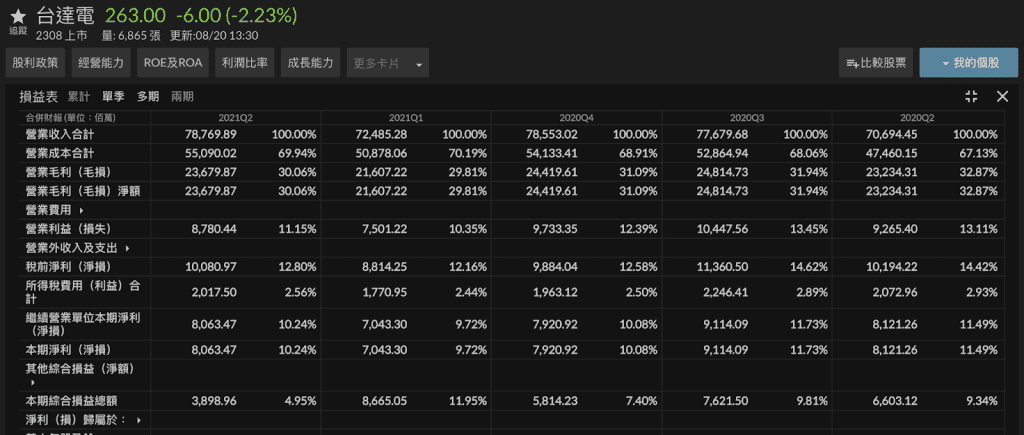The image size is (1024, 435).
Task: Select the 多期 option
Action: 148,97
